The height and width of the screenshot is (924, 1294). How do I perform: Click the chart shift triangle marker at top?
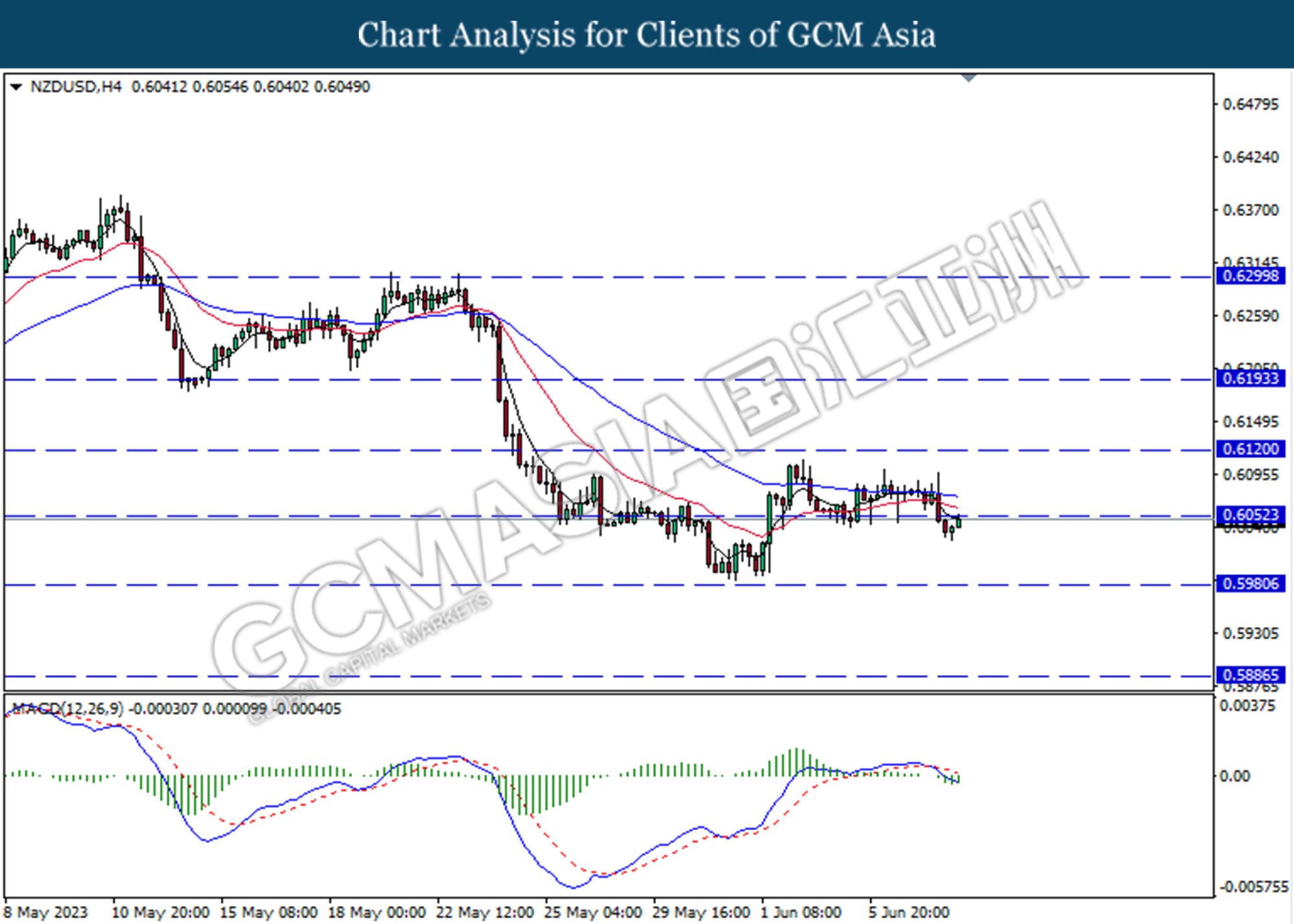(x=969, y=78)
